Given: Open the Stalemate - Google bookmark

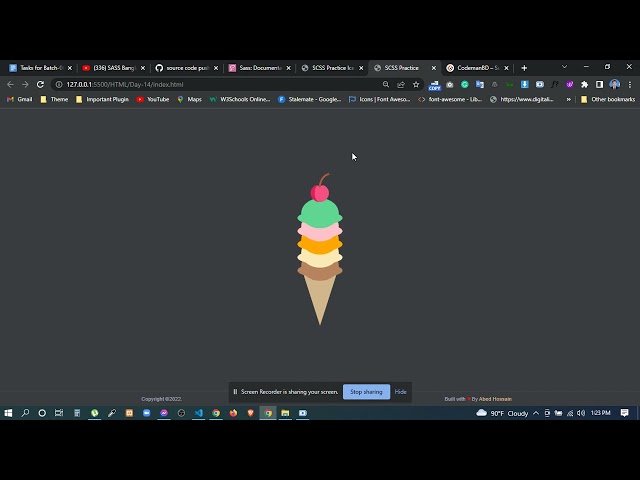Looking at the screenshot, I should pos(309,99).
